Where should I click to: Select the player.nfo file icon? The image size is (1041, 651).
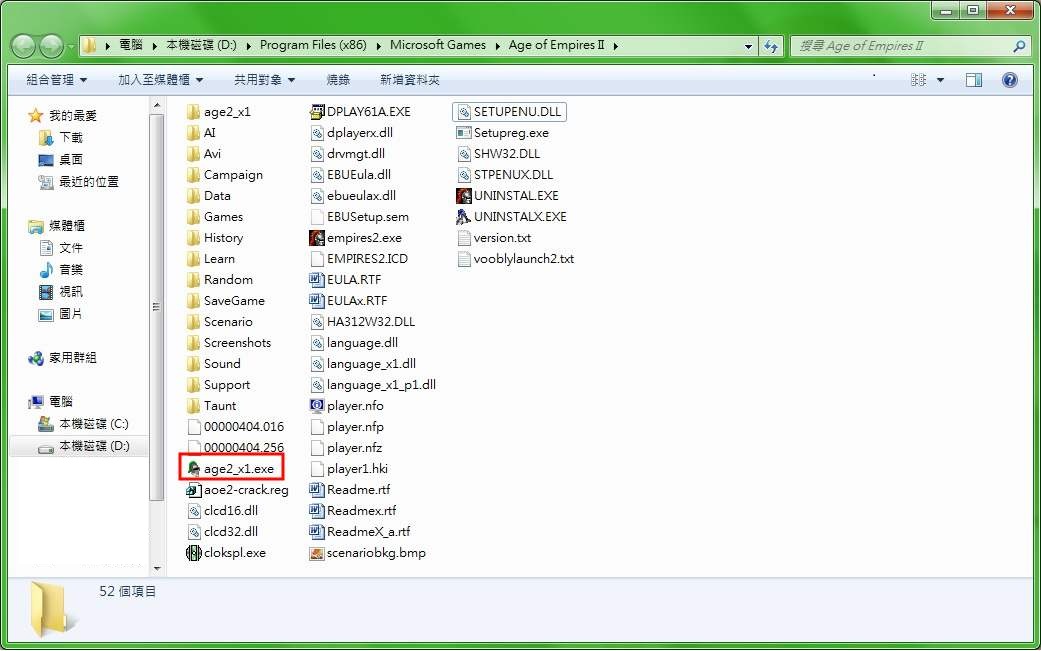(x=317, y=405)
